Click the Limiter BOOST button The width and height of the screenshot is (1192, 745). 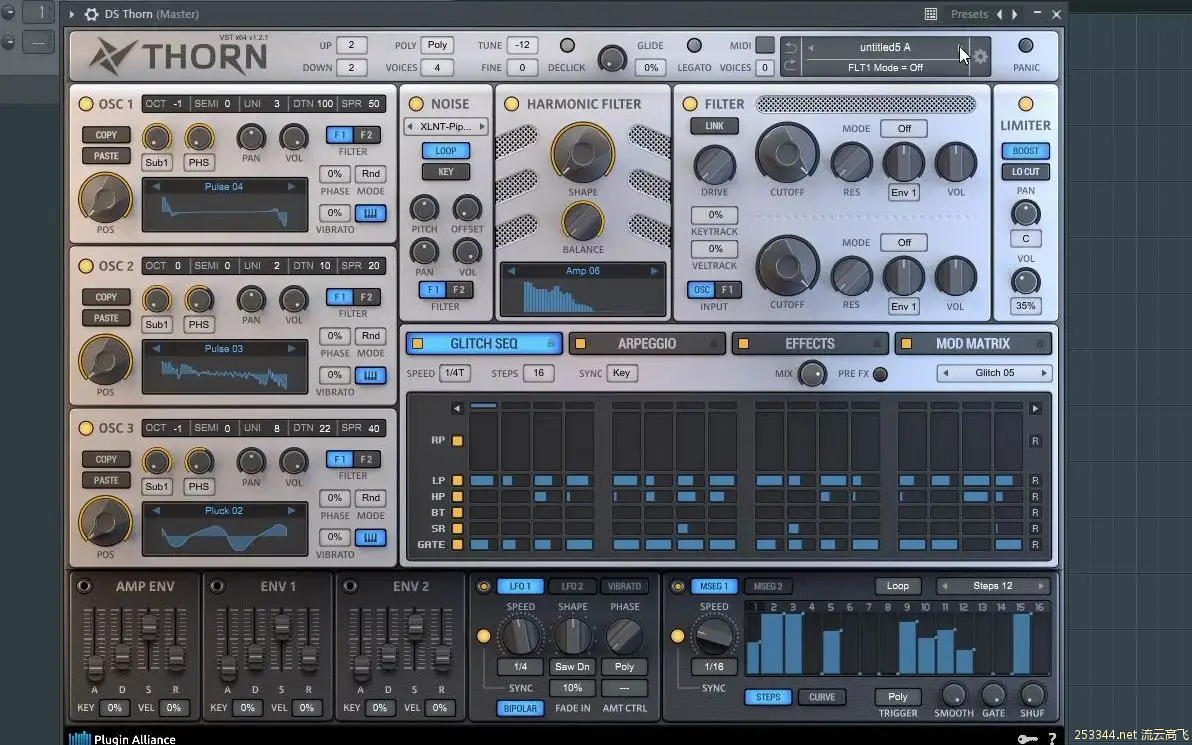click(1026, 151)
